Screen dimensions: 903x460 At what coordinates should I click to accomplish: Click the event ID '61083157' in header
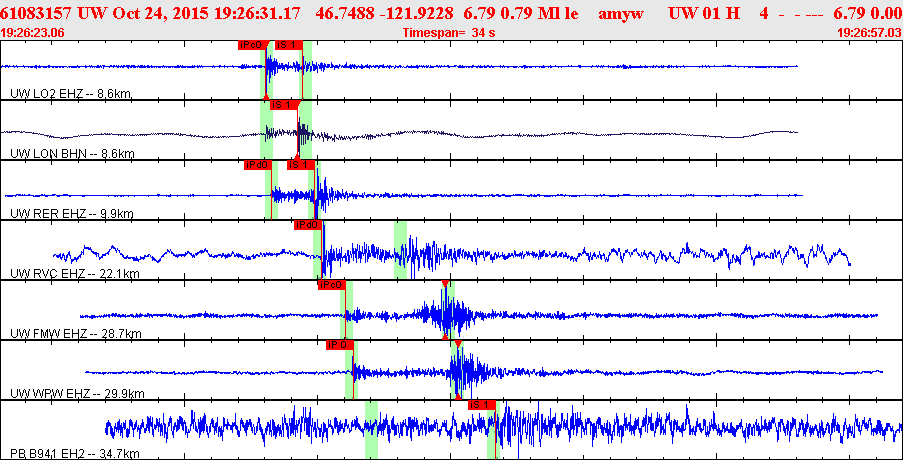click(x=39, y=13)
